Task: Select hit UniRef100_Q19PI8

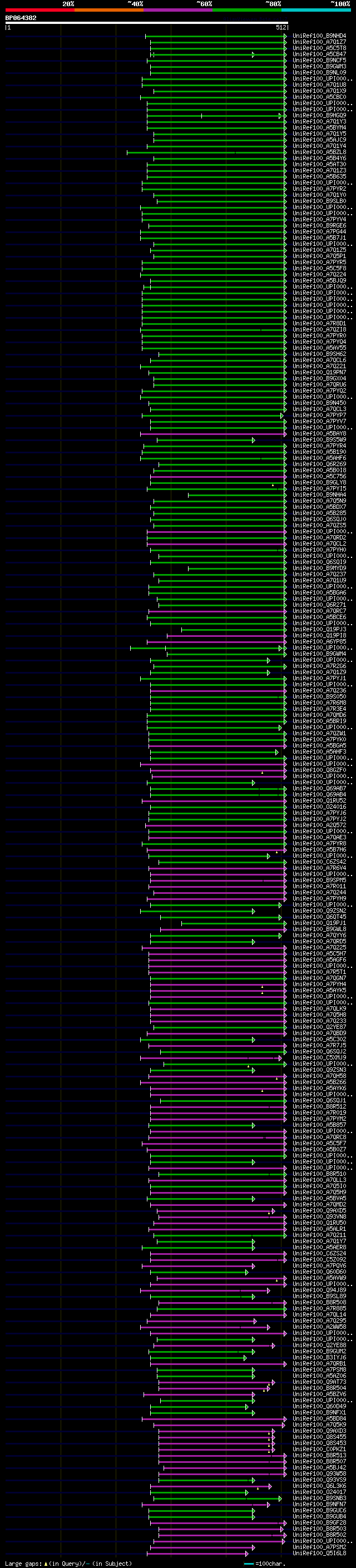Action: [319, 636]
